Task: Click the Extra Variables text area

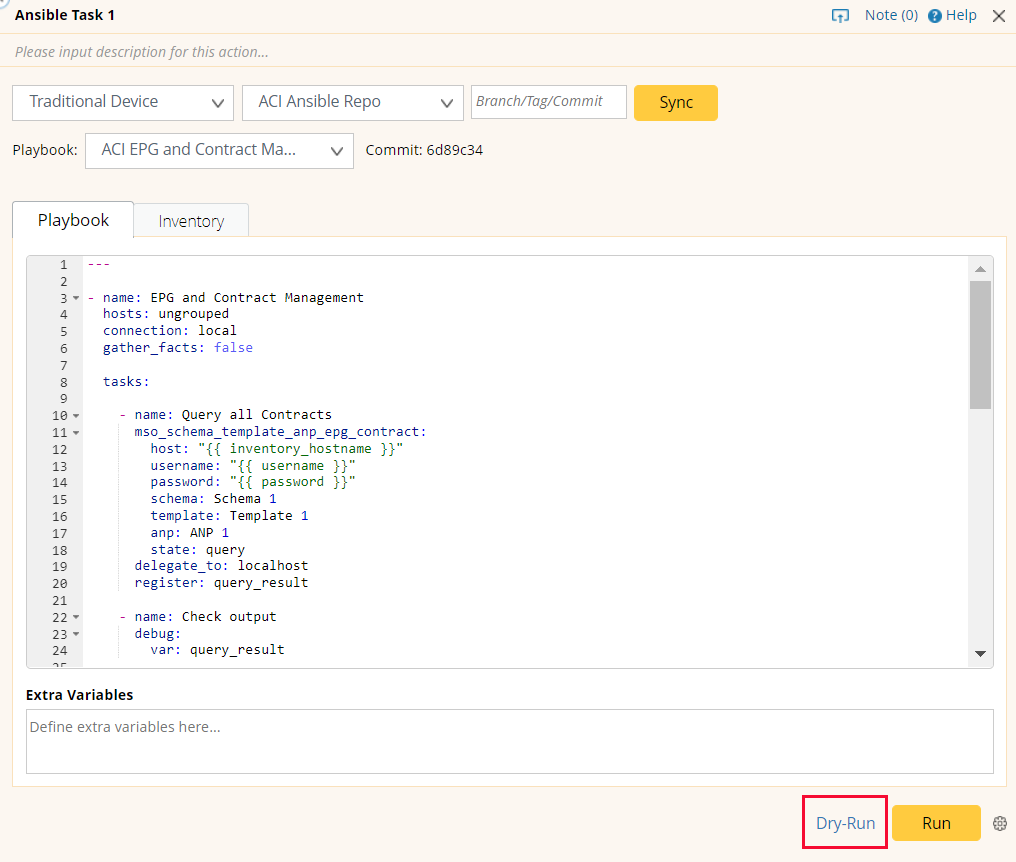Action: (x=509, y=741)
